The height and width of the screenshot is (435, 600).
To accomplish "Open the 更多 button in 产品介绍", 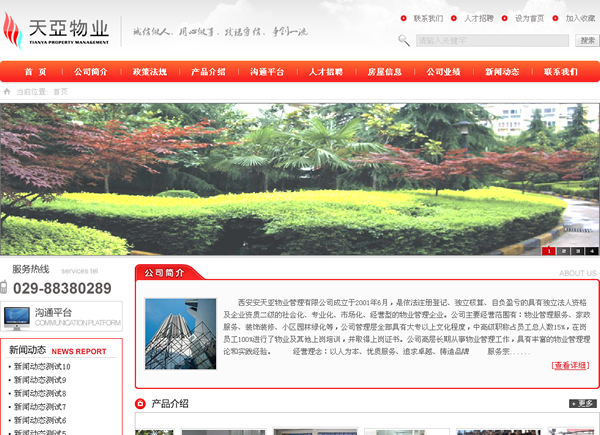I will 582,404.
